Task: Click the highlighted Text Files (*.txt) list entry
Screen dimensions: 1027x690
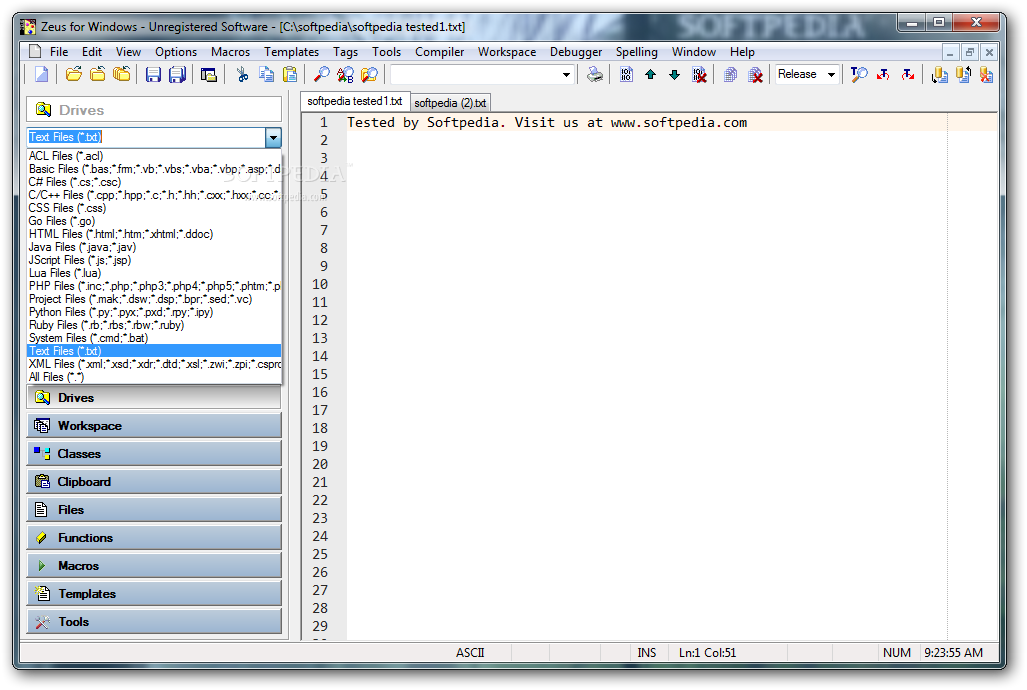Action: [x=155, y=351]
